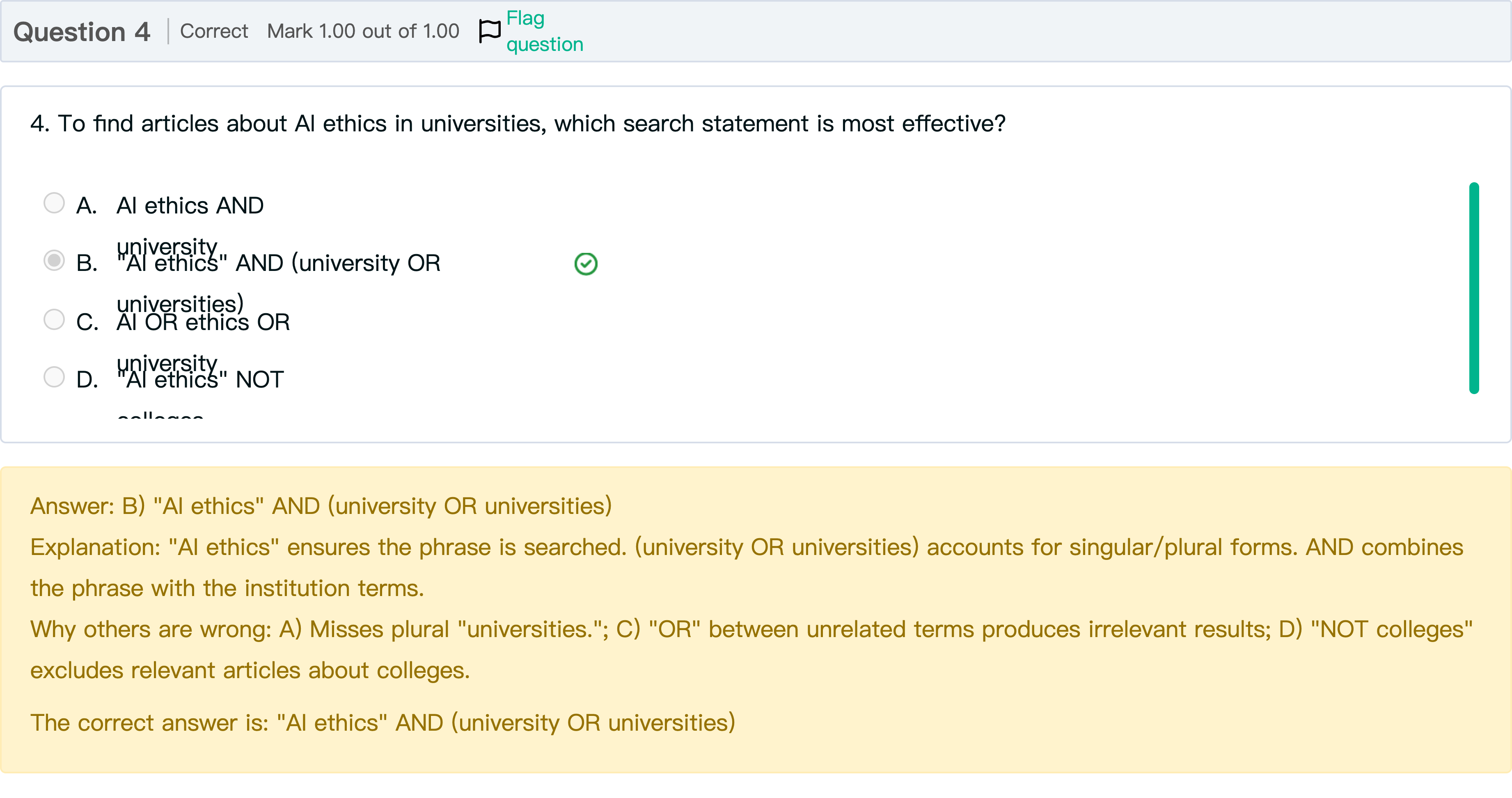Click the green vertical scrollbar in answer box
This screenshot has height=798, width=1512.
click(1473, 288)
